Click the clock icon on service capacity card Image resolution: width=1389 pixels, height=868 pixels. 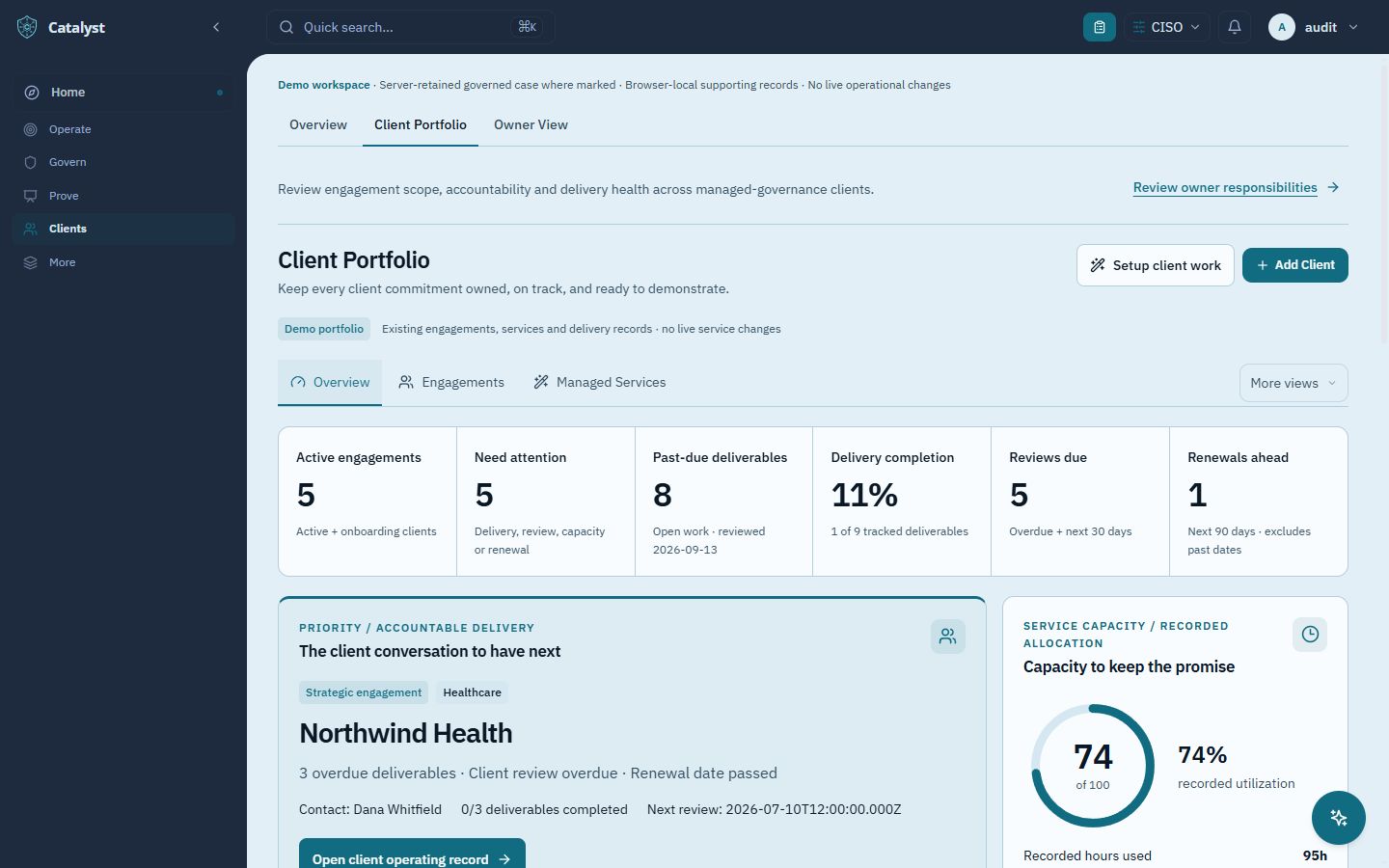[x=1310, y=635]
